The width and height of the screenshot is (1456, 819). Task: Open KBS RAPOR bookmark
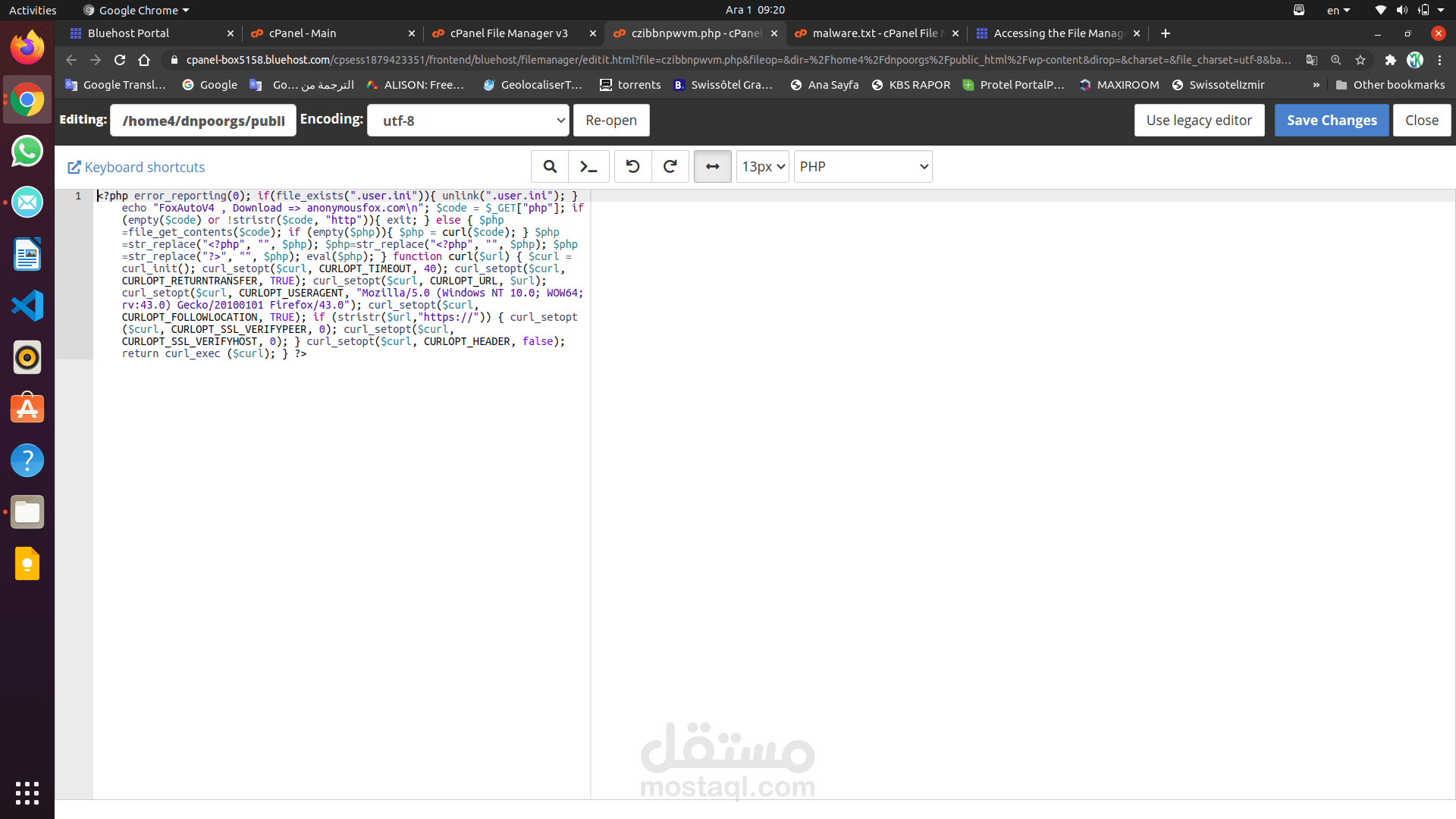911,85
